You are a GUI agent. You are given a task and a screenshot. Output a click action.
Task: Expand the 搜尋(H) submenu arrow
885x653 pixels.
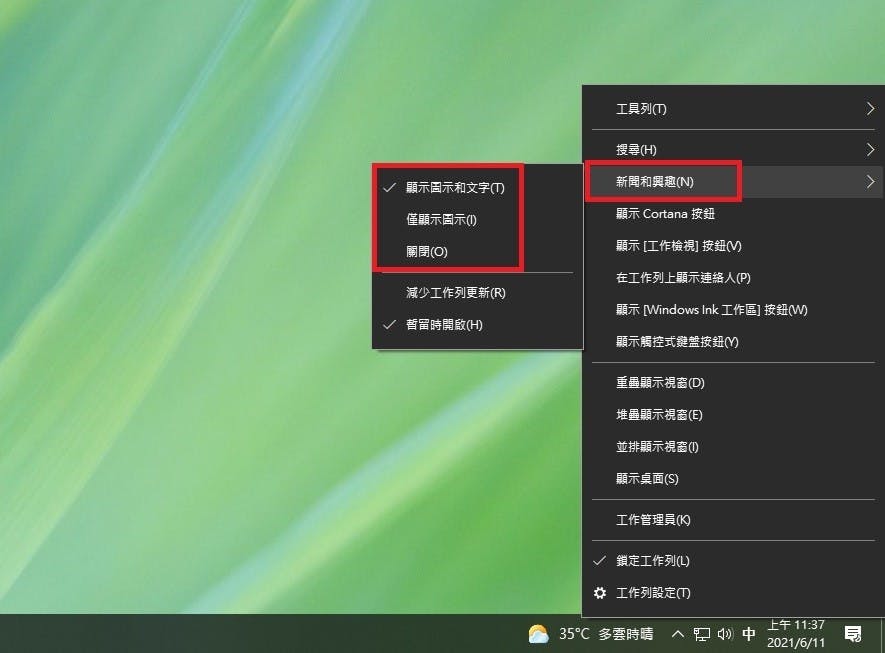tap(870, 150)
